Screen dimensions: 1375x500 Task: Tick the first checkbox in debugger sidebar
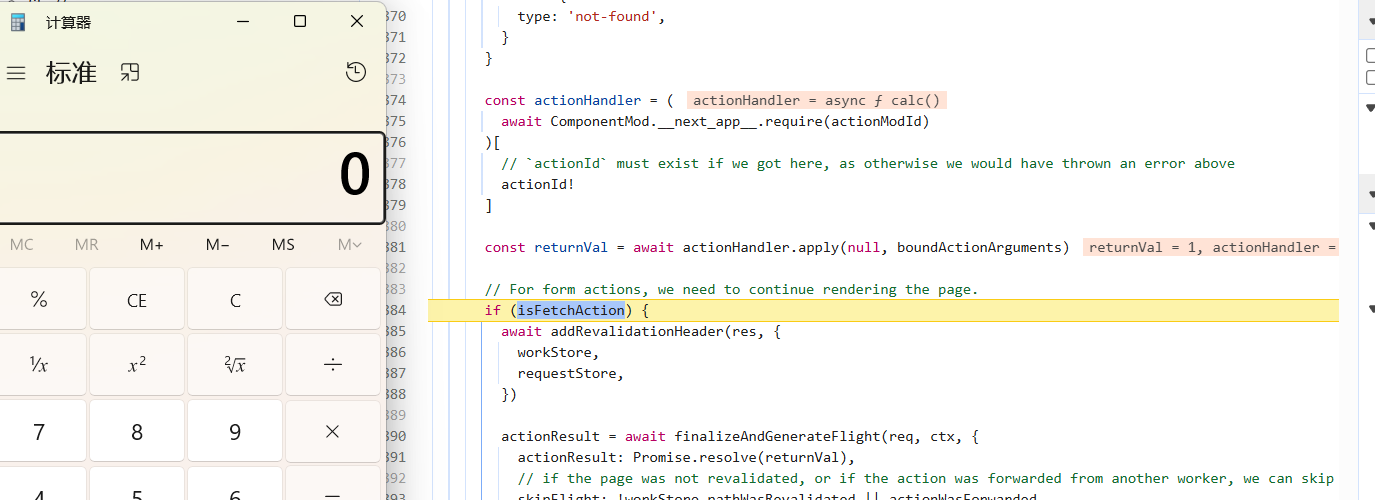click(x=1371, y=56)
